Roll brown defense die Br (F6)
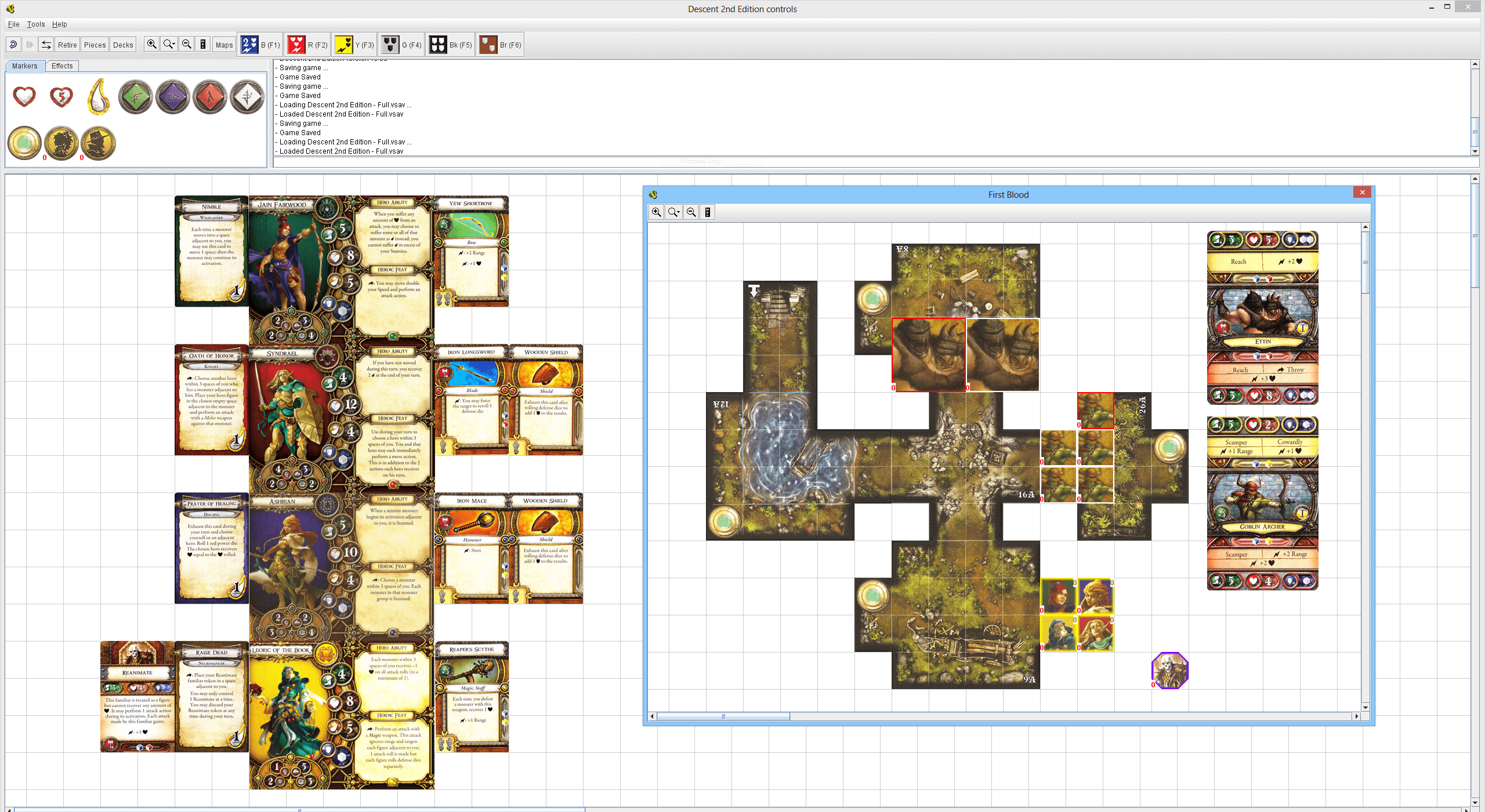The image size is (1485, 812). [x=500, y=45]
